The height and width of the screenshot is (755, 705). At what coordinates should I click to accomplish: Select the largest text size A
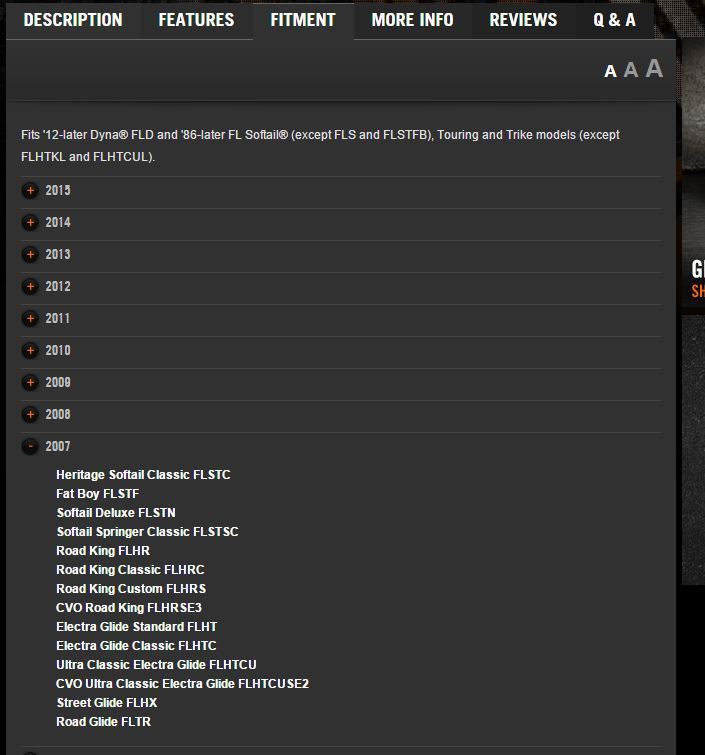[x=654, y=68]
